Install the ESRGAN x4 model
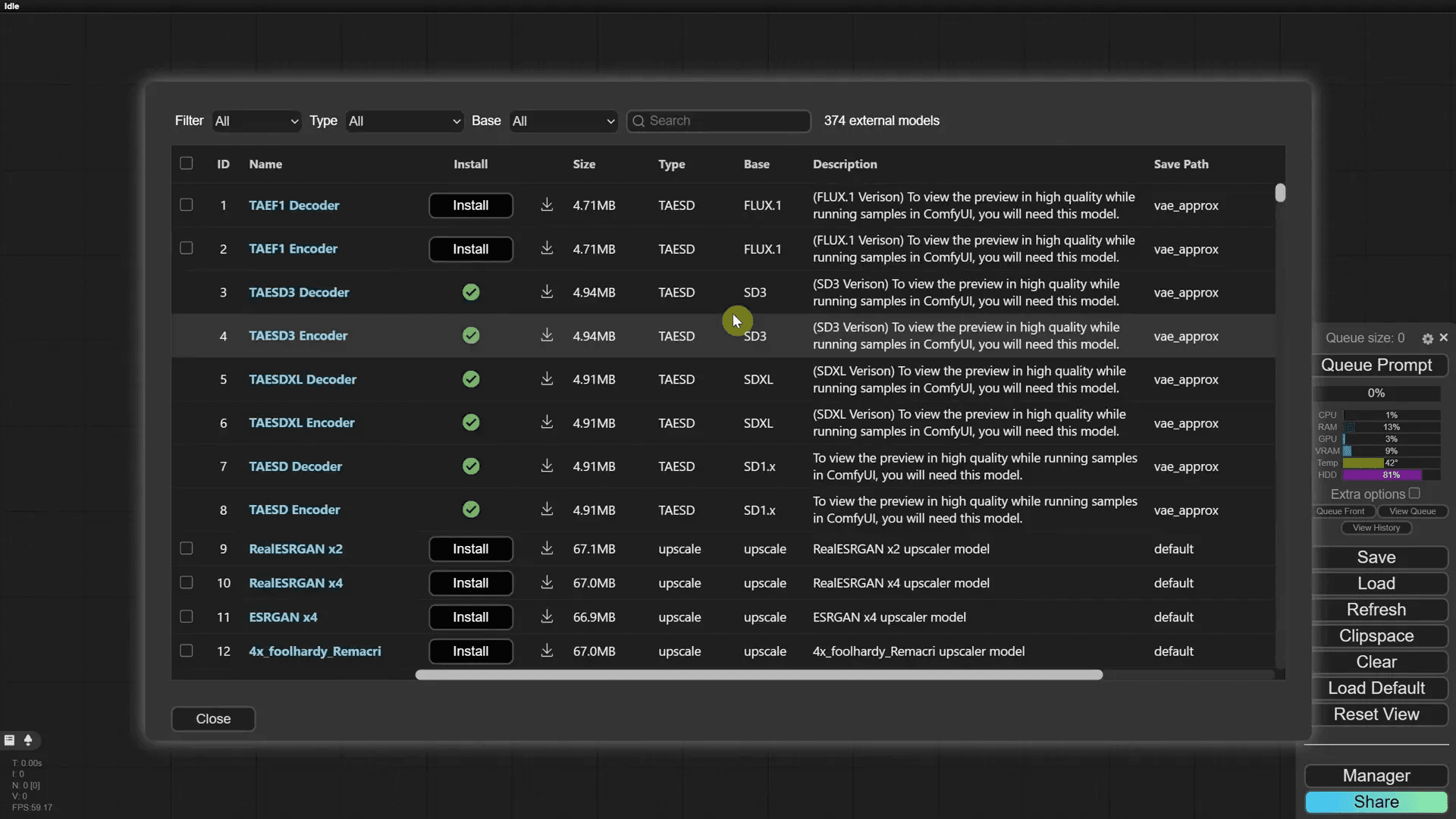Viewport: 1456px width, 819px height. click(470, 617)
